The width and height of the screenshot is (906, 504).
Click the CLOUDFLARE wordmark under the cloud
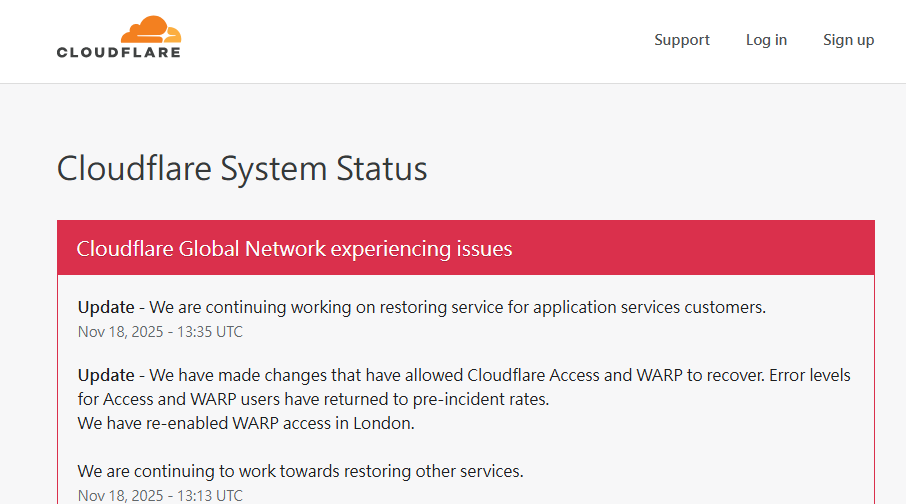point(119,52)
